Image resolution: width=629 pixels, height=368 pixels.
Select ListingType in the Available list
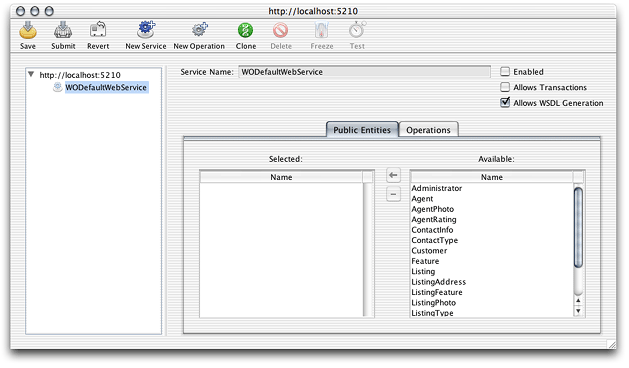click(x=492, y=313)
